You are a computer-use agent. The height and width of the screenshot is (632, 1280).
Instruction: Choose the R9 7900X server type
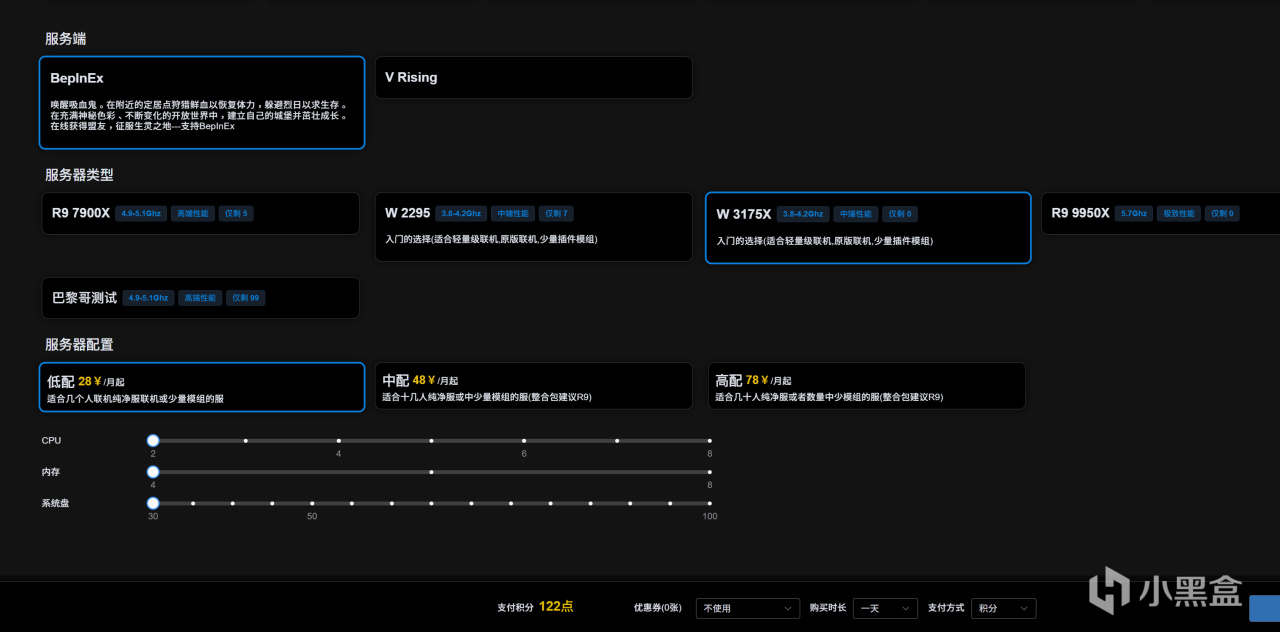pyautogui.click(x=200, y=213)
